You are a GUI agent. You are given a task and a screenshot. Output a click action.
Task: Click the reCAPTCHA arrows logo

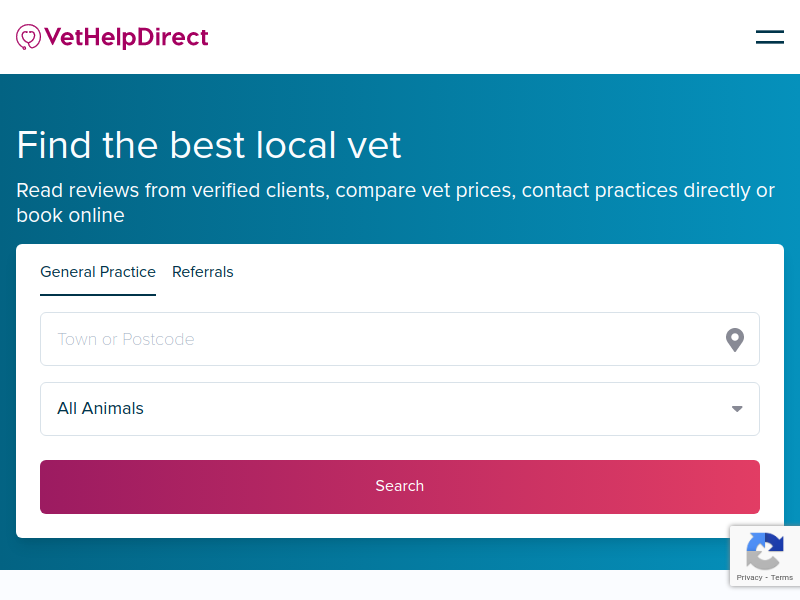[764, 551]
